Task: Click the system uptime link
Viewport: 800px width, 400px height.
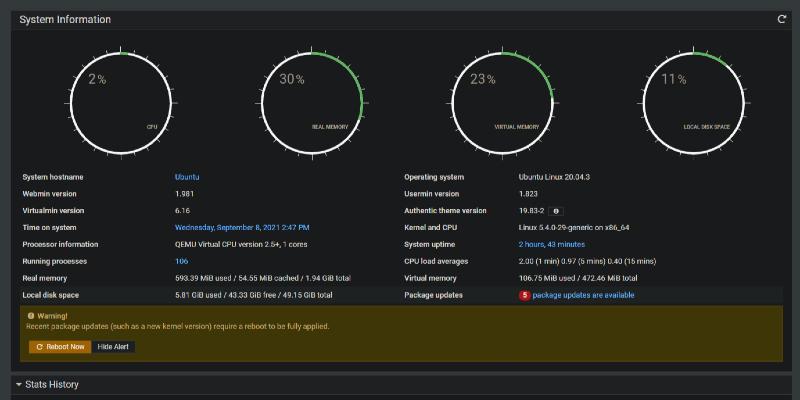Action: coord(551,244)
